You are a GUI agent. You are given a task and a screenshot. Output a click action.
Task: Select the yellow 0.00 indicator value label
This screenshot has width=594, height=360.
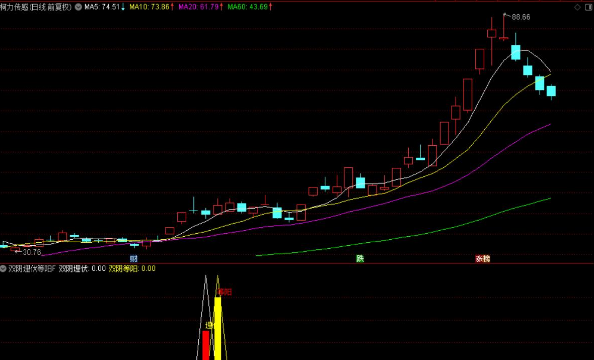pos(132,269)
